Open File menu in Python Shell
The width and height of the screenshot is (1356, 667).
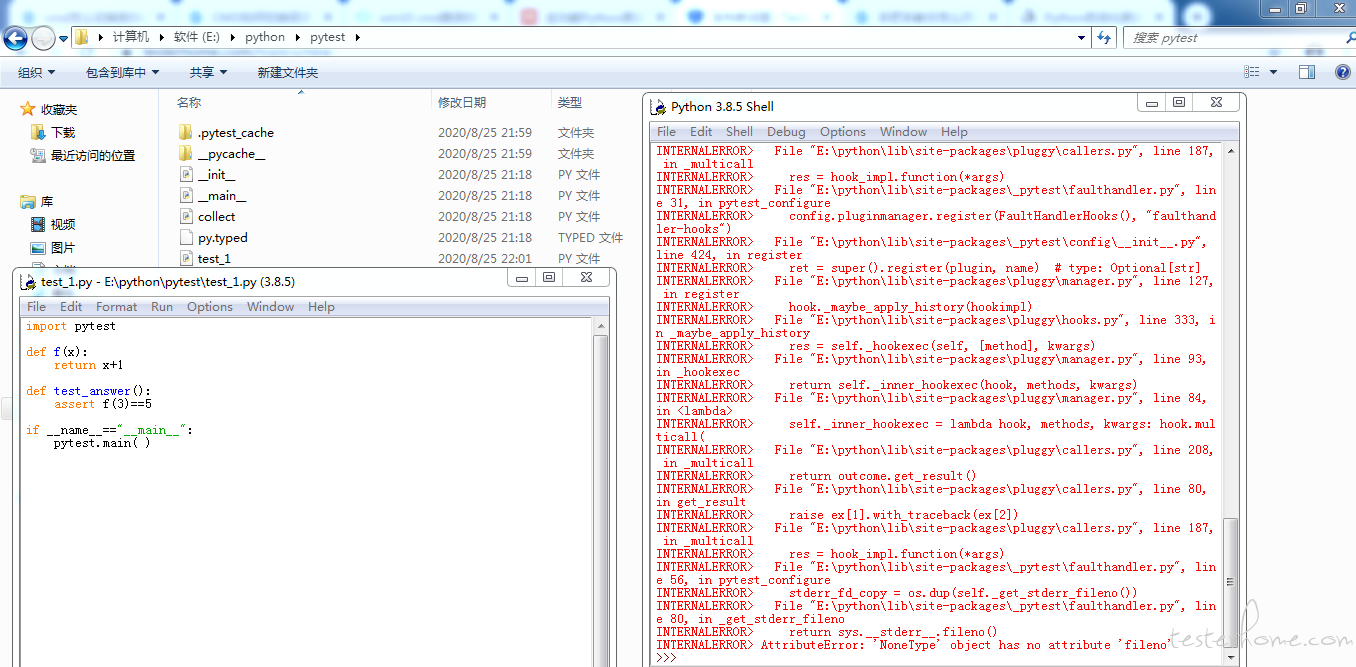(x=667, y=131)
